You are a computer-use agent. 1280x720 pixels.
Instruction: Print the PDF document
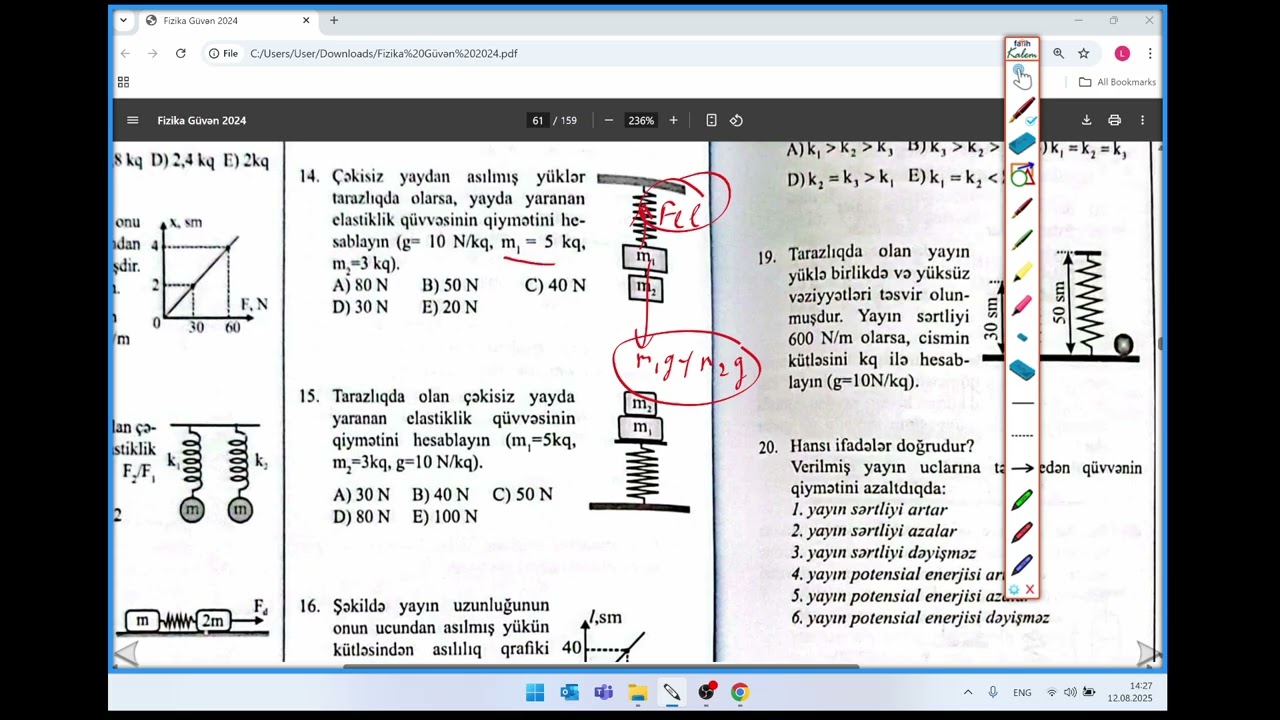pyautogui.click(x=1114, y=120)
